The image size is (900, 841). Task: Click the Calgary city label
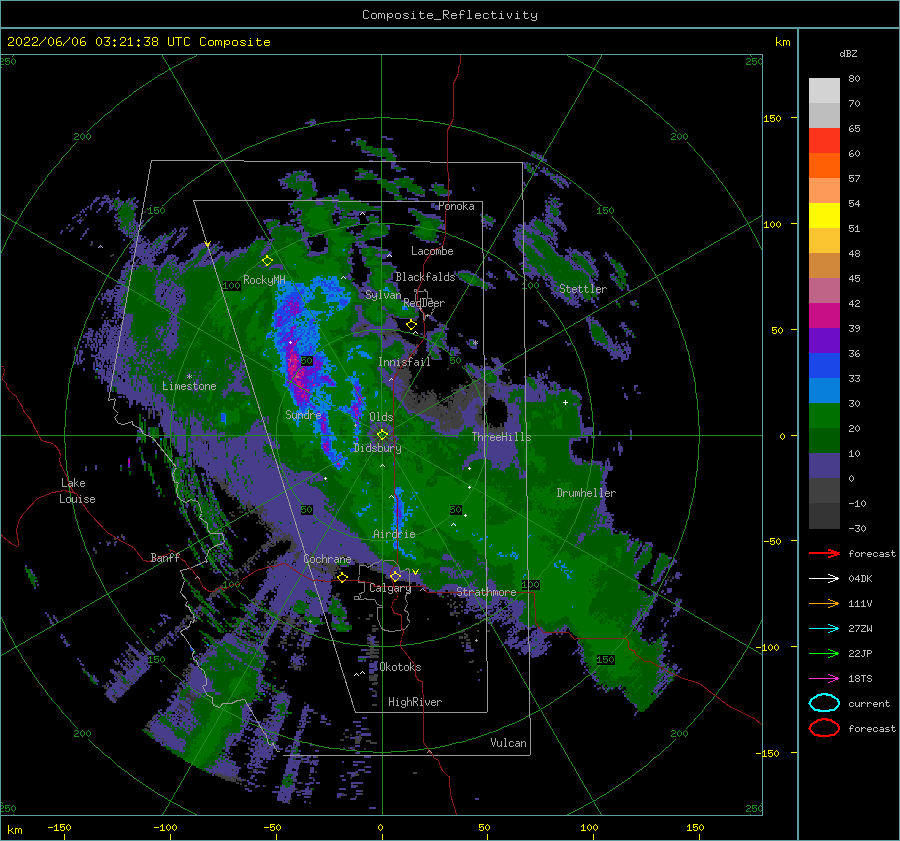point(390,588)
